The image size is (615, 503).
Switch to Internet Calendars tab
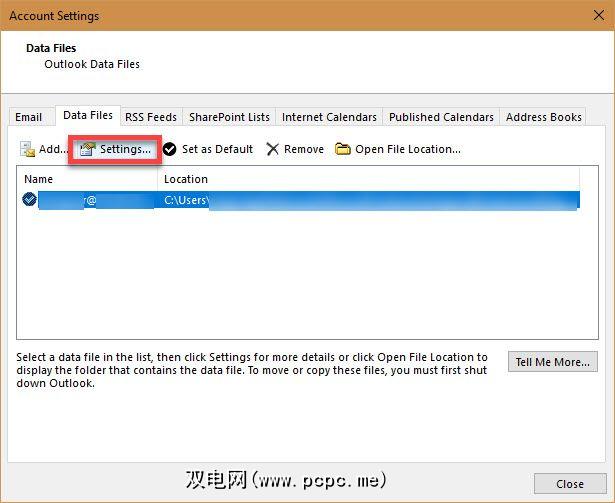point(329,117)
